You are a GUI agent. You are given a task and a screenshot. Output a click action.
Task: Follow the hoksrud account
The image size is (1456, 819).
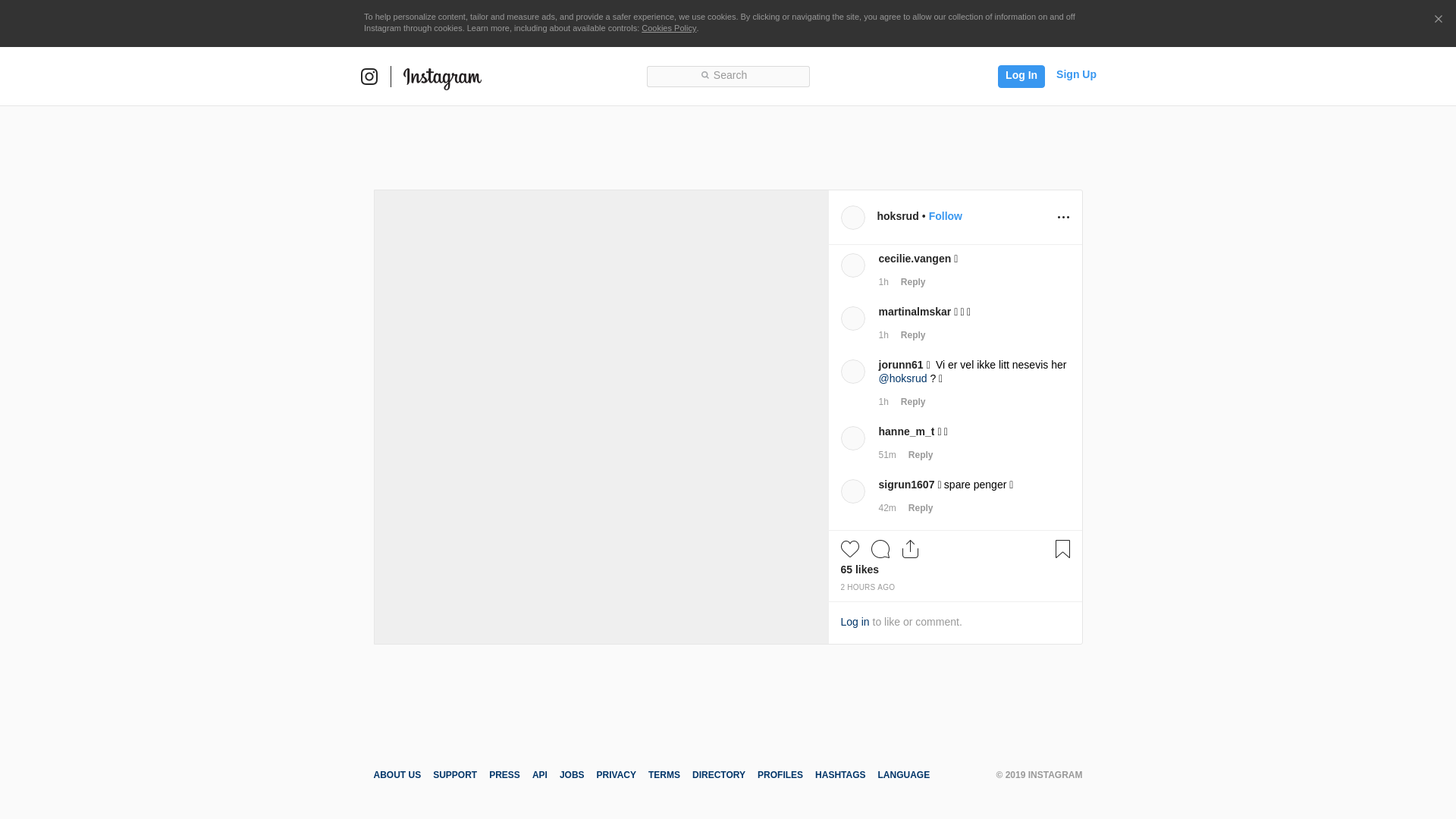(945, 216)
